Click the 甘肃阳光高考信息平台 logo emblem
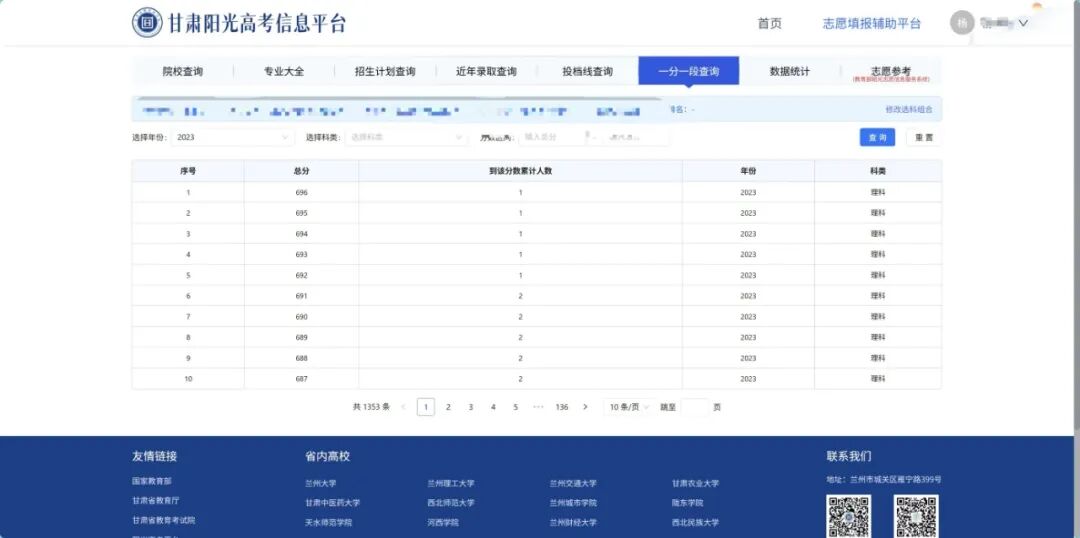This screenshot has width=1080, height=538. pyautogui.click(x=147, y=23)
